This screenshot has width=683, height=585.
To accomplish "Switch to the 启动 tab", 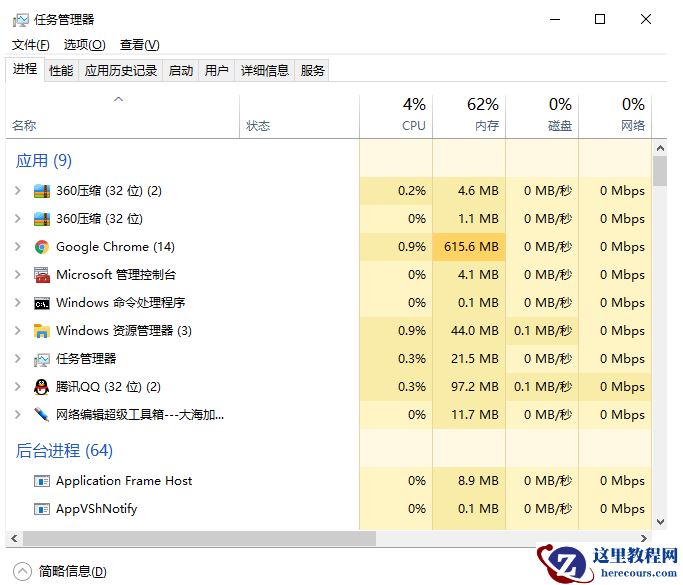I will [181, 71].
